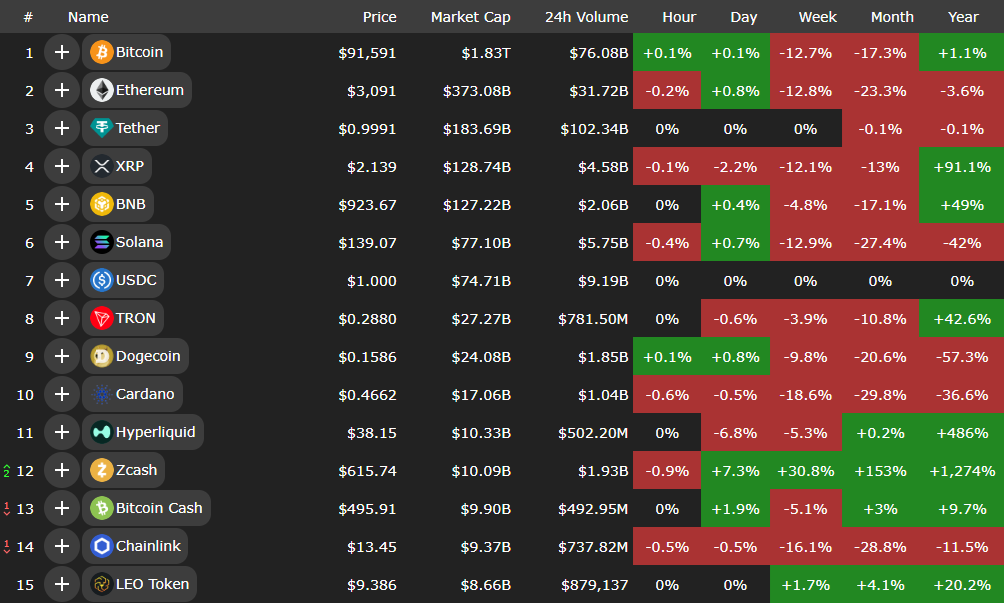
Task: Click the Zcash logo icon
Action: 101,470
